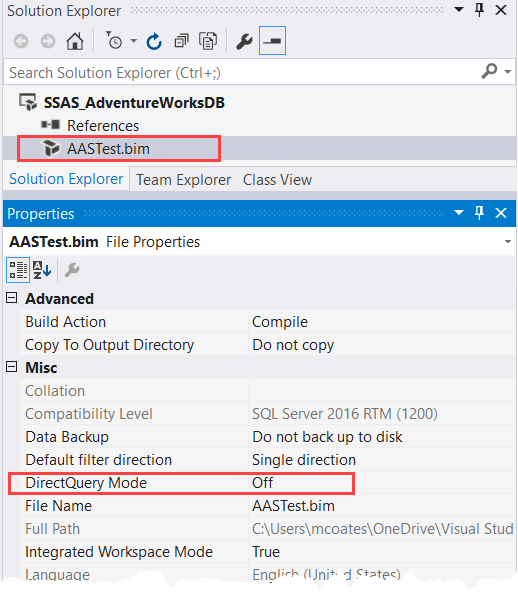This screenshot has width=518, height=598.
Task: Close the Solution Explorer panel
Action: click(501, 10)
